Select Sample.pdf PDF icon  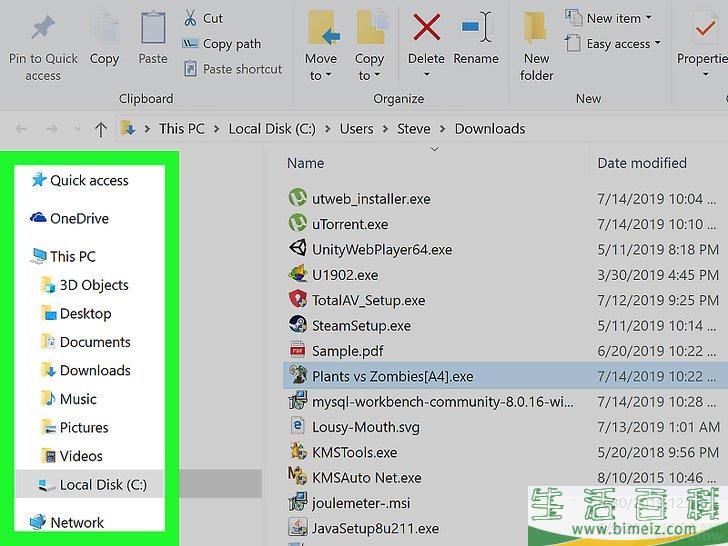tap(297, 350)
